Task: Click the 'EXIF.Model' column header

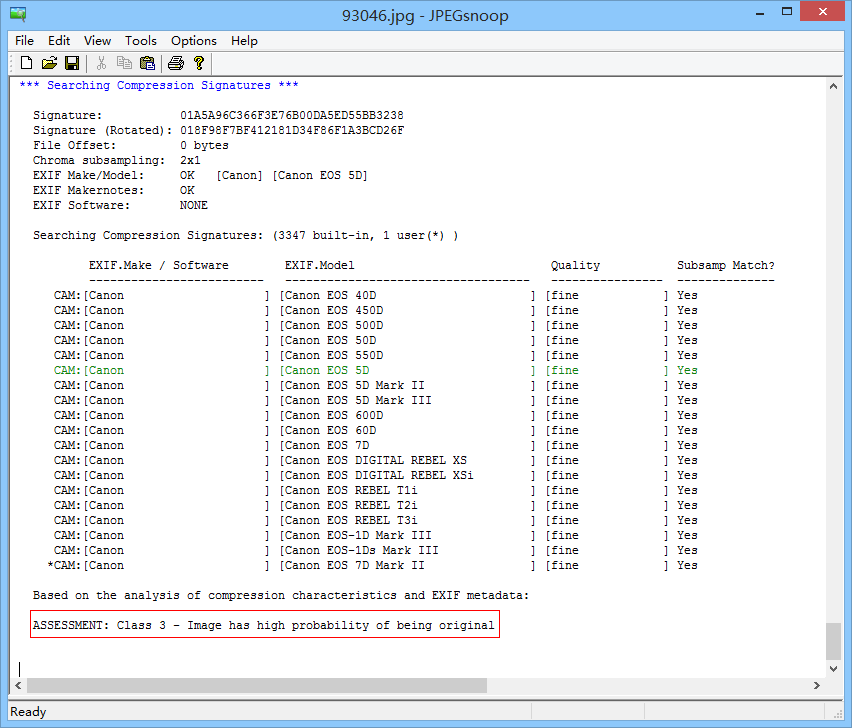Action: 320,265
